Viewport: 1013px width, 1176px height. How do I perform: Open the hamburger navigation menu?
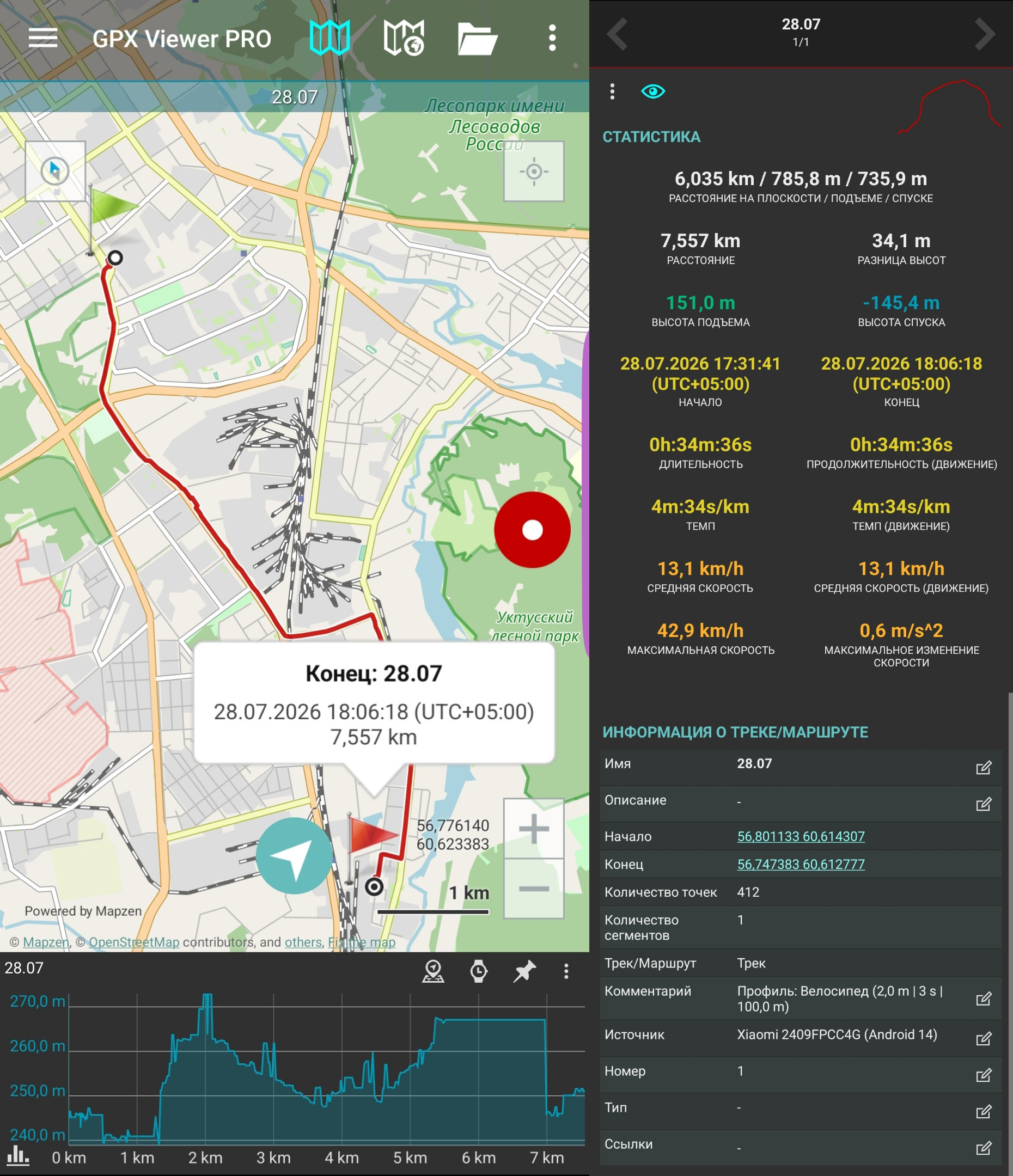coord(43,38)
